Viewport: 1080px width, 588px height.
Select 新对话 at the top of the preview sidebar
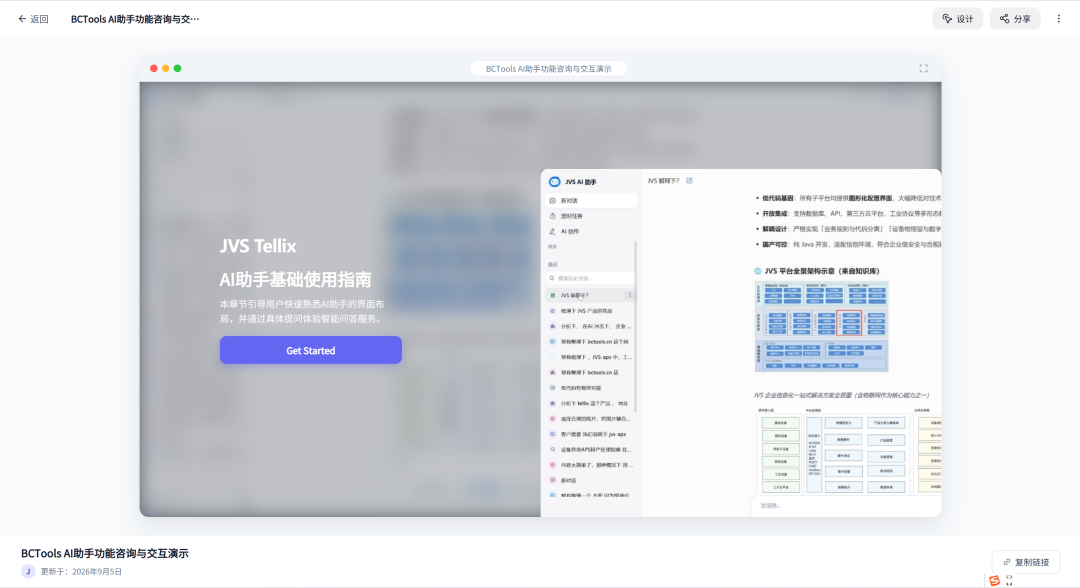coord(592,200)
